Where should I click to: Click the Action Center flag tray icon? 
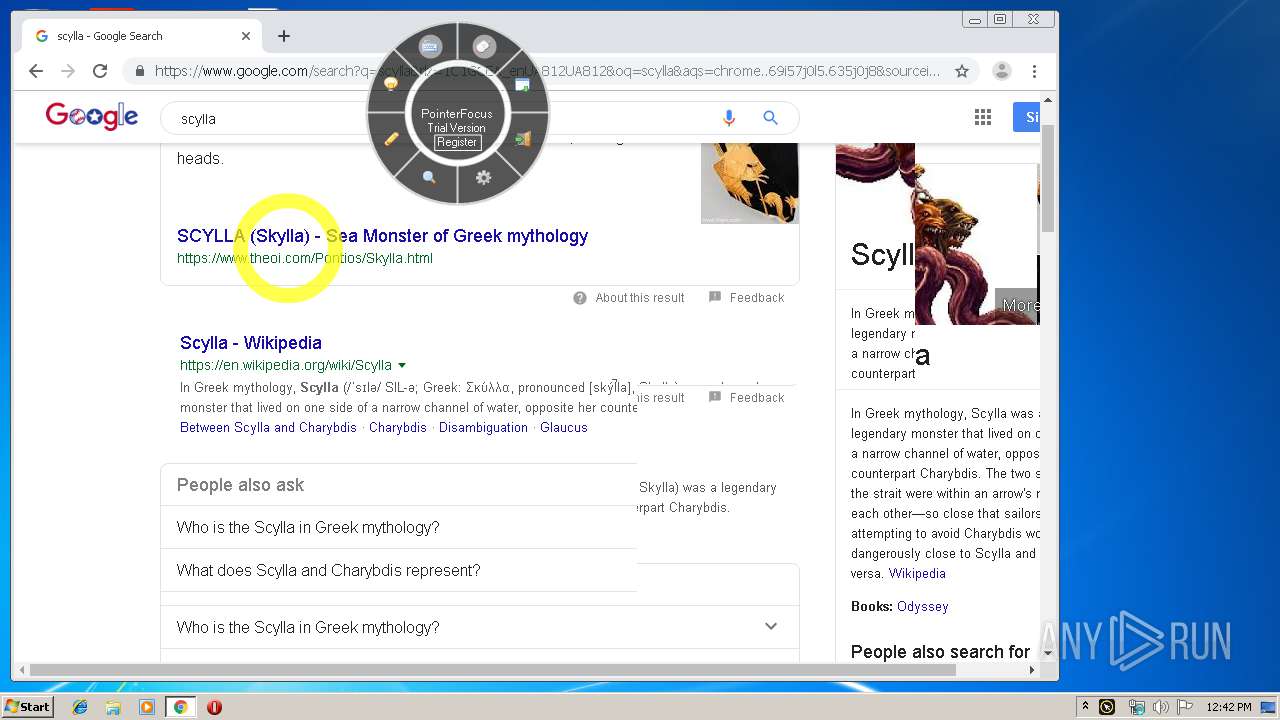click(x=1185, y=707)
